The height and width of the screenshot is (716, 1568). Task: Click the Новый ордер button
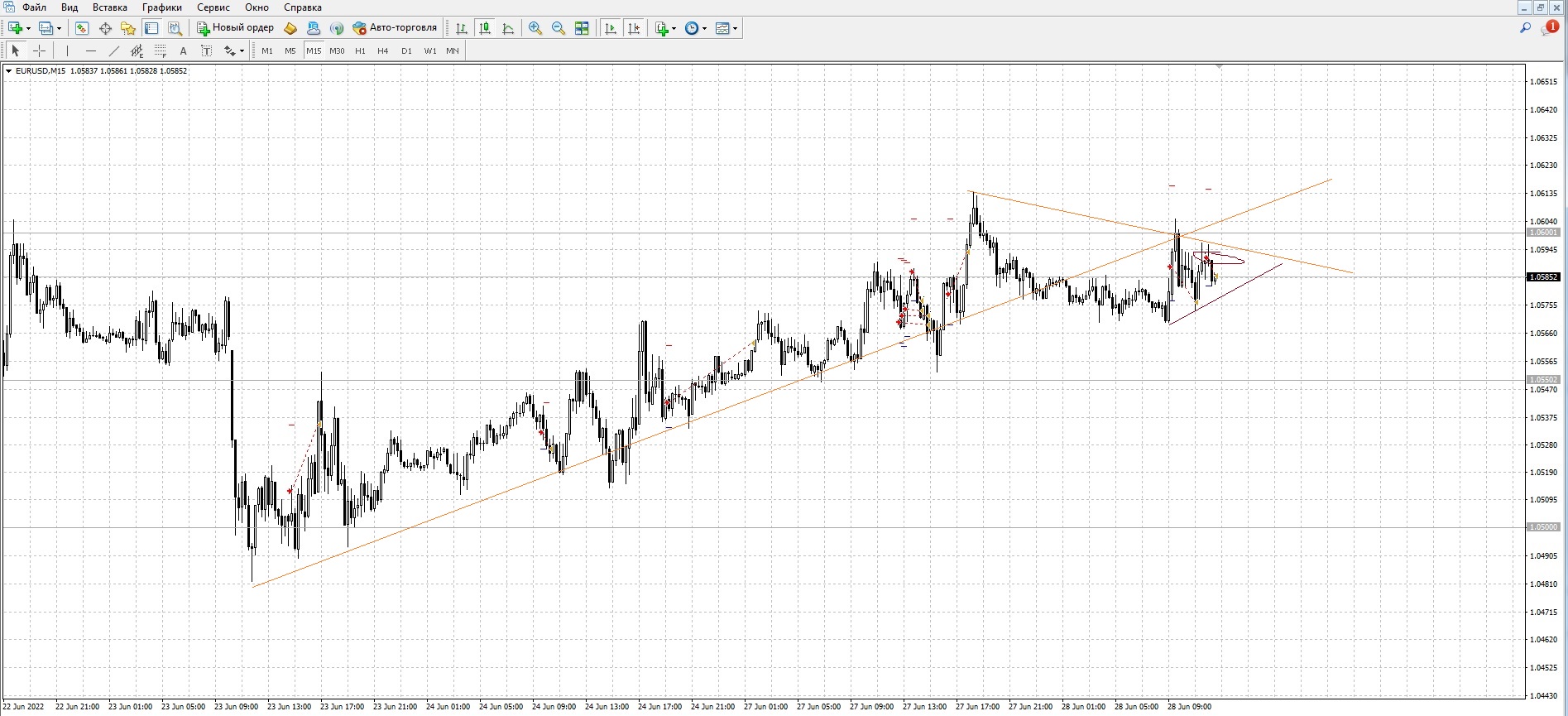235,28
